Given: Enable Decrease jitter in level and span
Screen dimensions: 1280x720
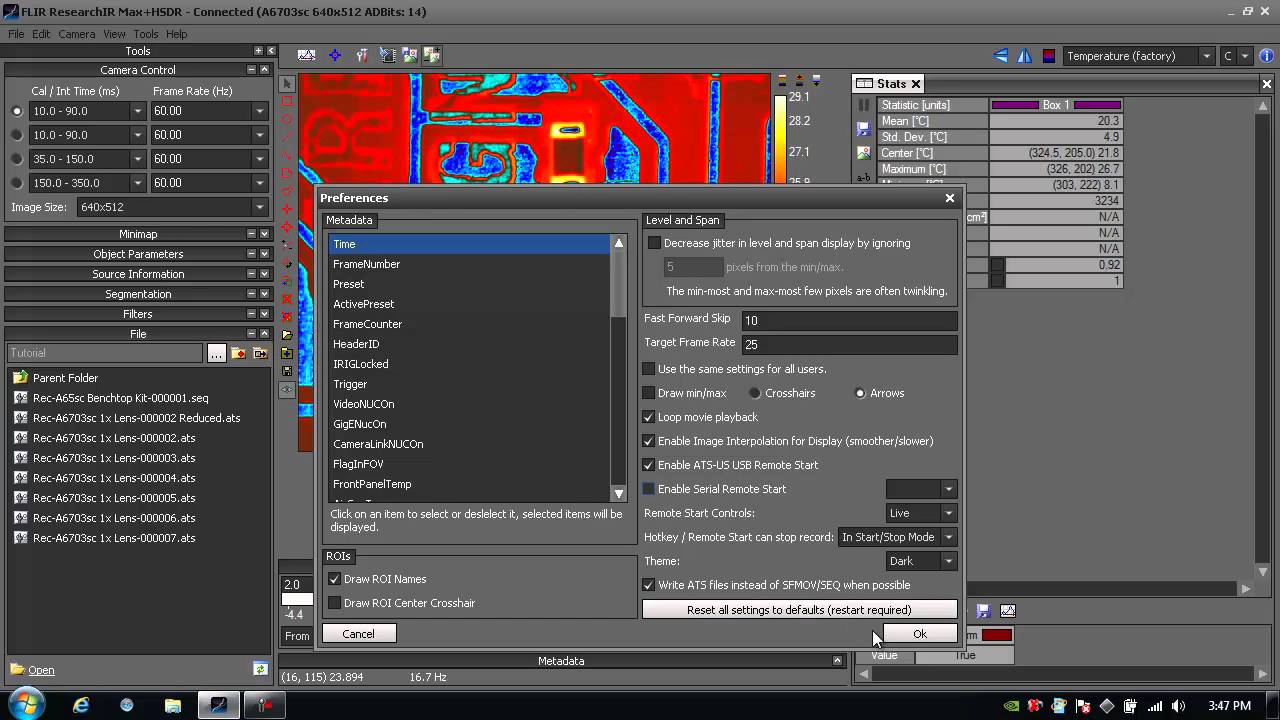Looking at the screenshot, I should (x=654, y=243).
